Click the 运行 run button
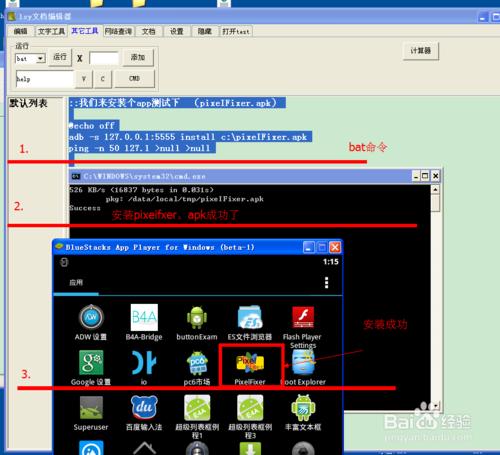Viewport: 500px width, 455px height. (60, 57)
